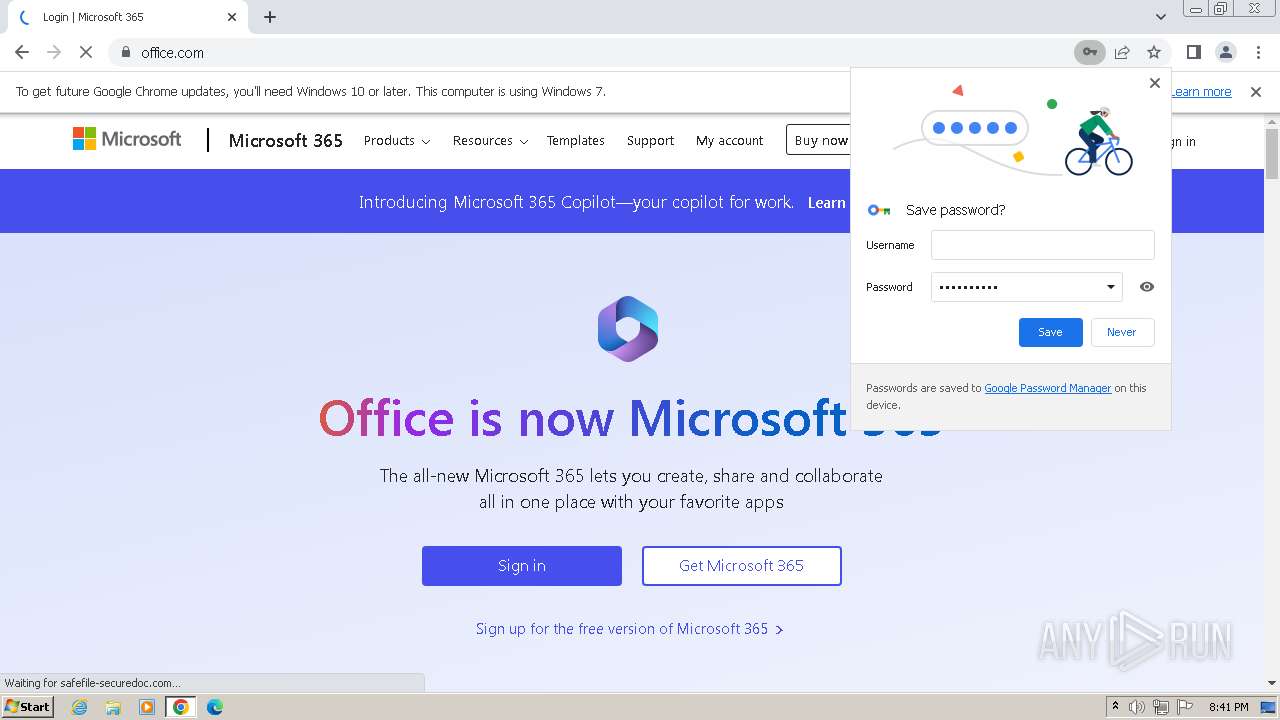The image size is (1280, 720).
Task: Open the Microsoft 365 home link
Action: point(285,141)
